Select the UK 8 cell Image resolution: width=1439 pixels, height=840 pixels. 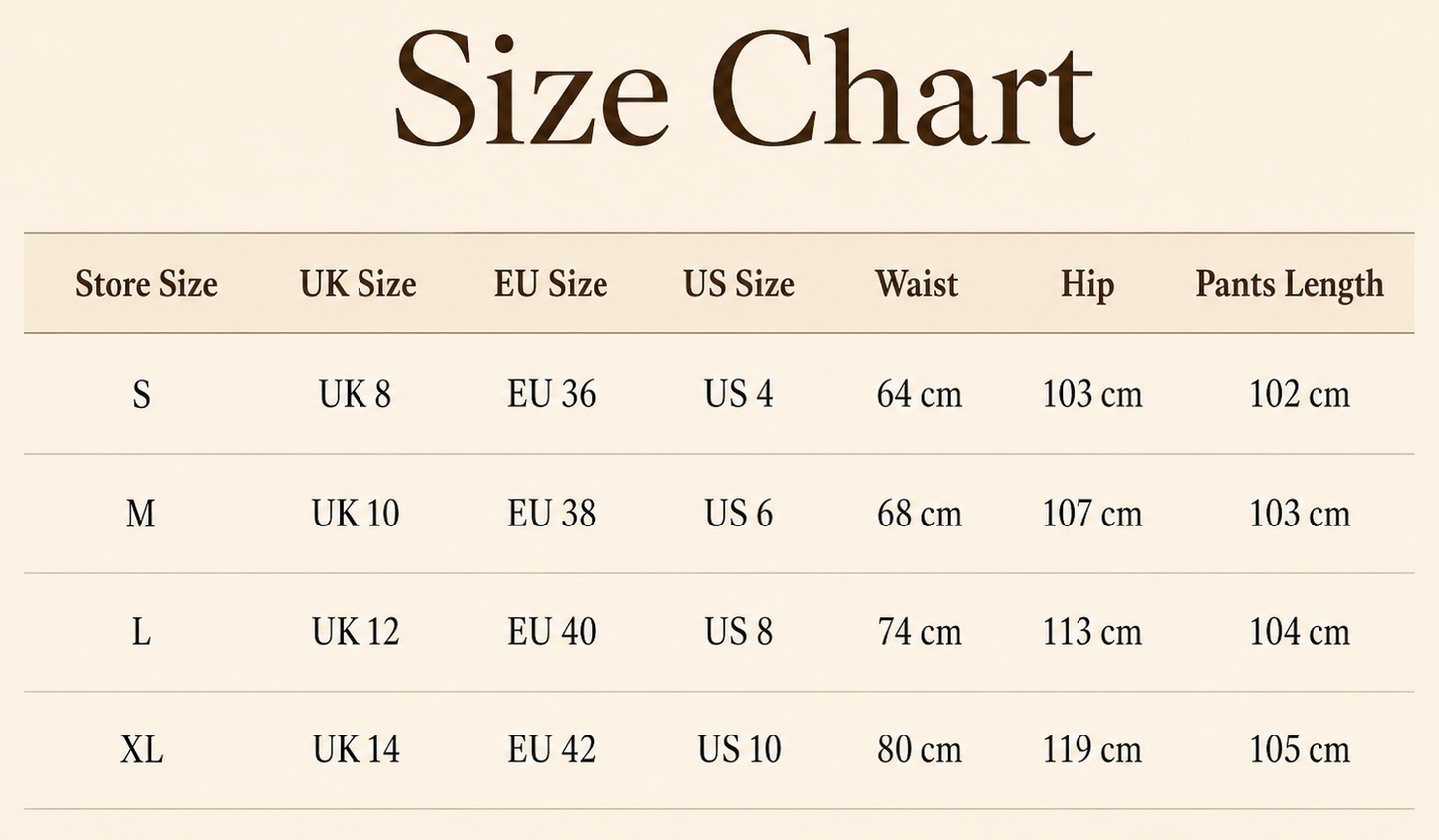(x=356, y=395)
